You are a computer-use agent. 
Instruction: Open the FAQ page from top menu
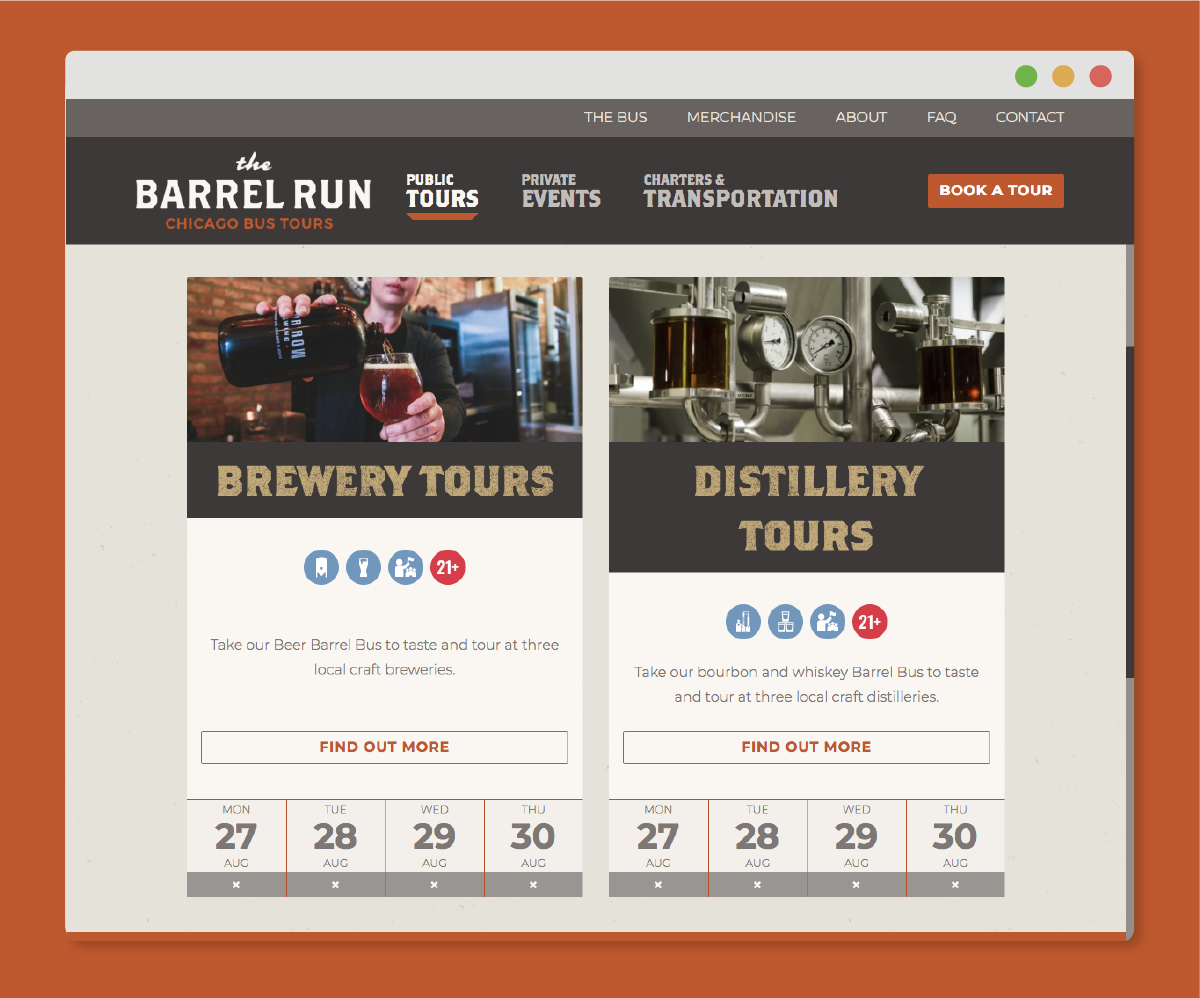pos(941,117)
